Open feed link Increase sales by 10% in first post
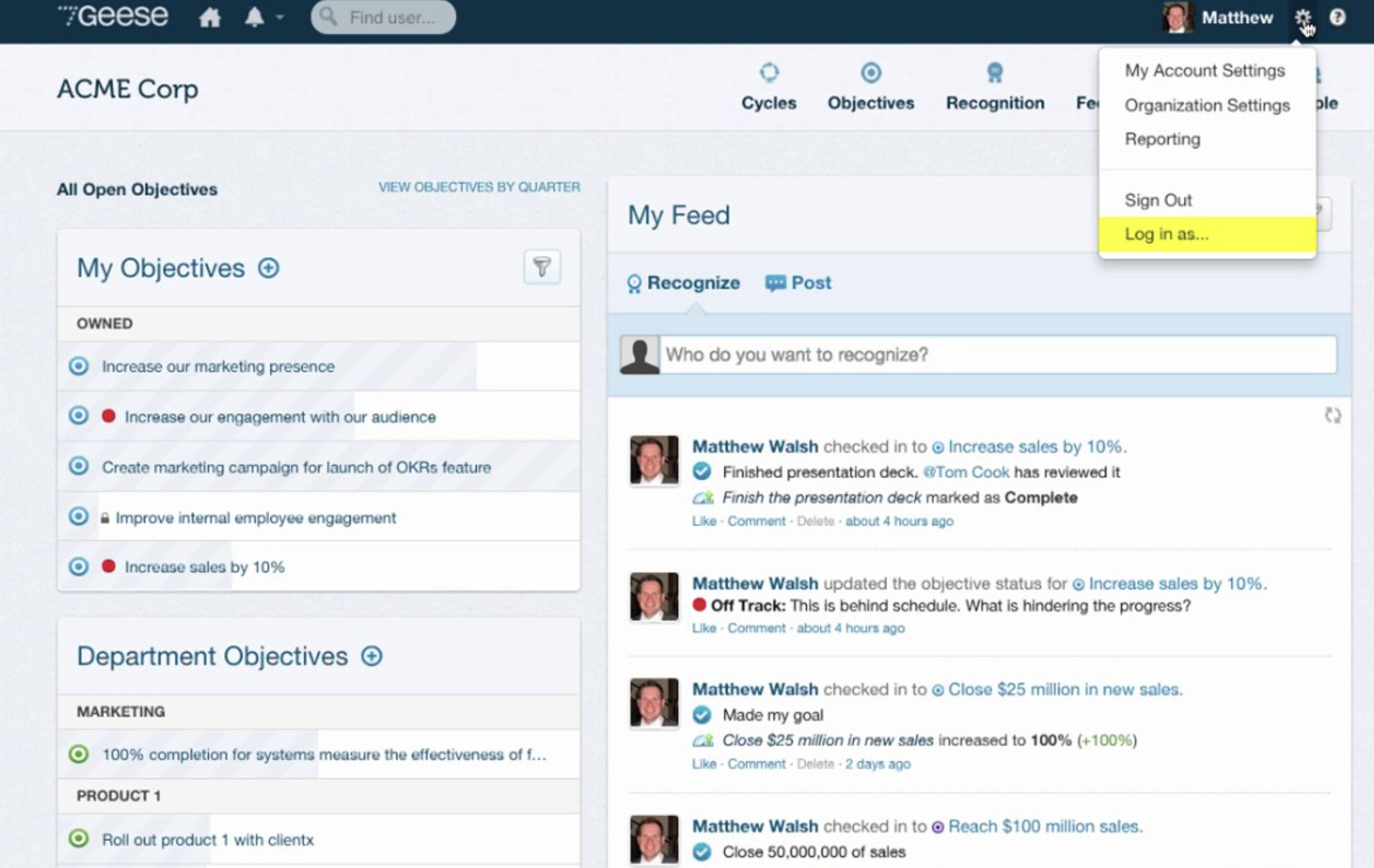1374x868 pixels. tap(1037, 447)
